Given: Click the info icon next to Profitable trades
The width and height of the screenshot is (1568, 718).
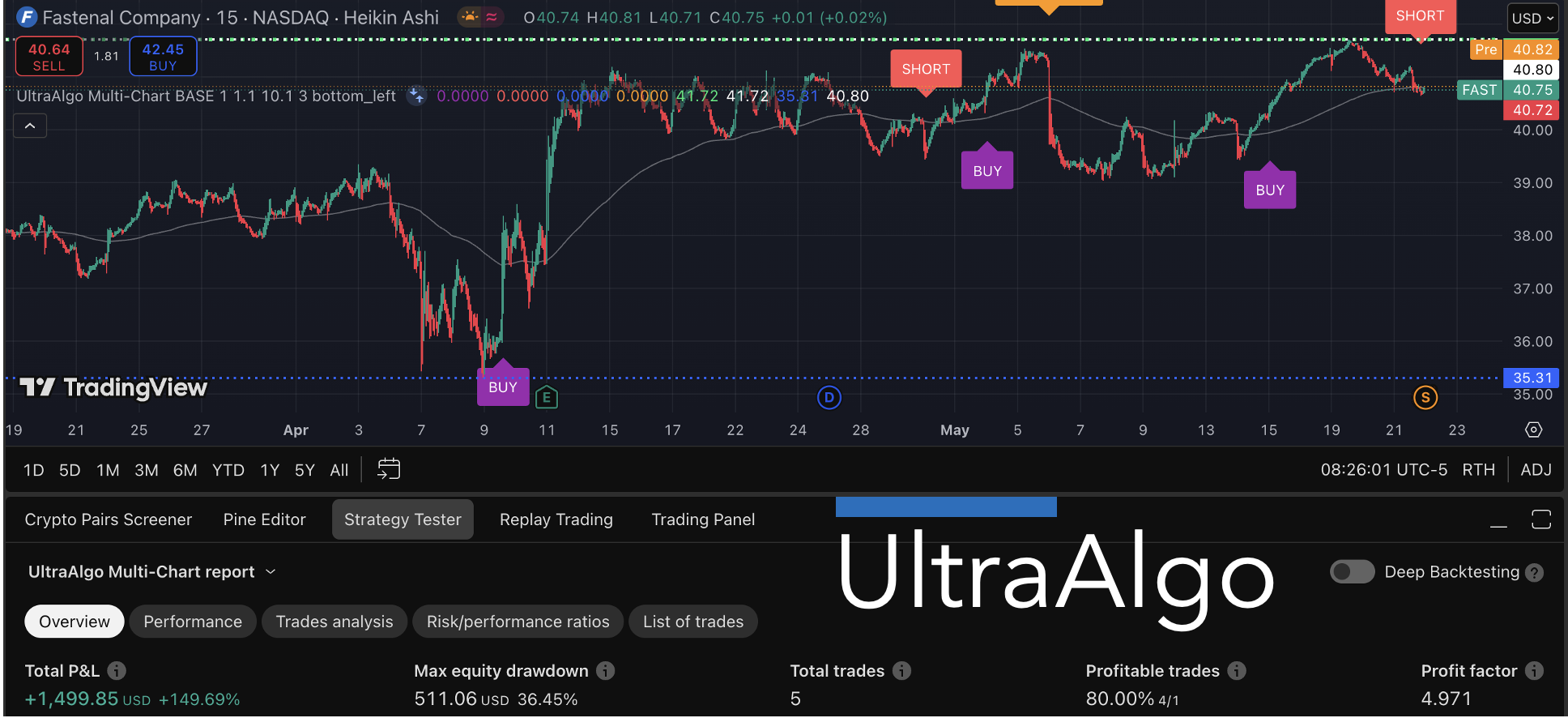Looking at the screenshot, I should 1237,671.
